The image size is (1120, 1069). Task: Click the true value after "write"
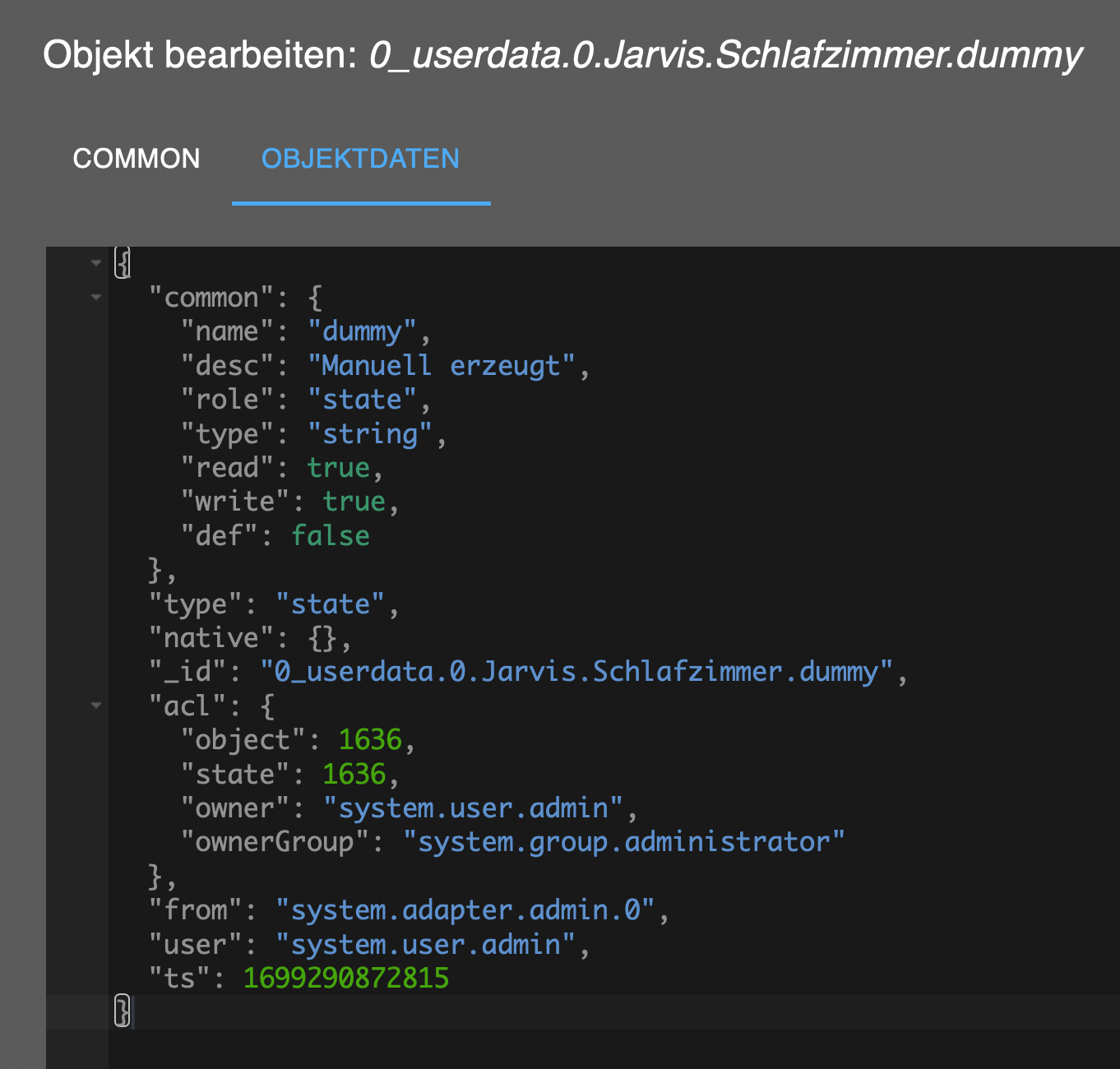point(354,502)
